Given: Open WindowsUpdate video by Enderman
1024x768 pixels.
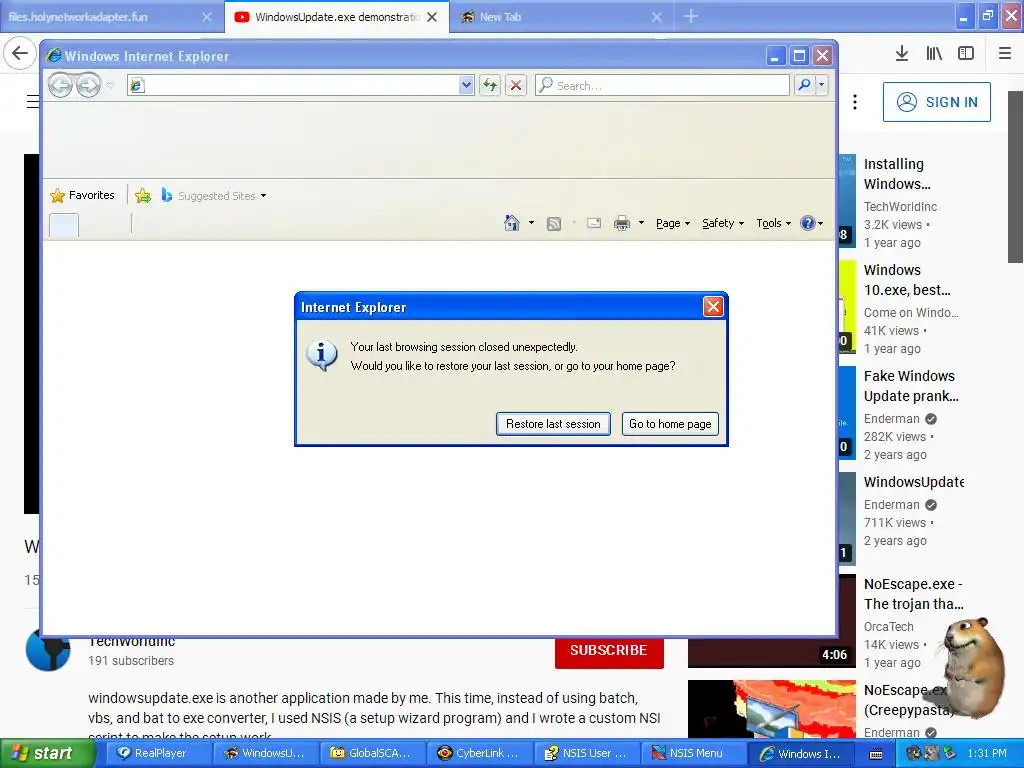Looking at the screenshot, I should [x=914, y=482].
